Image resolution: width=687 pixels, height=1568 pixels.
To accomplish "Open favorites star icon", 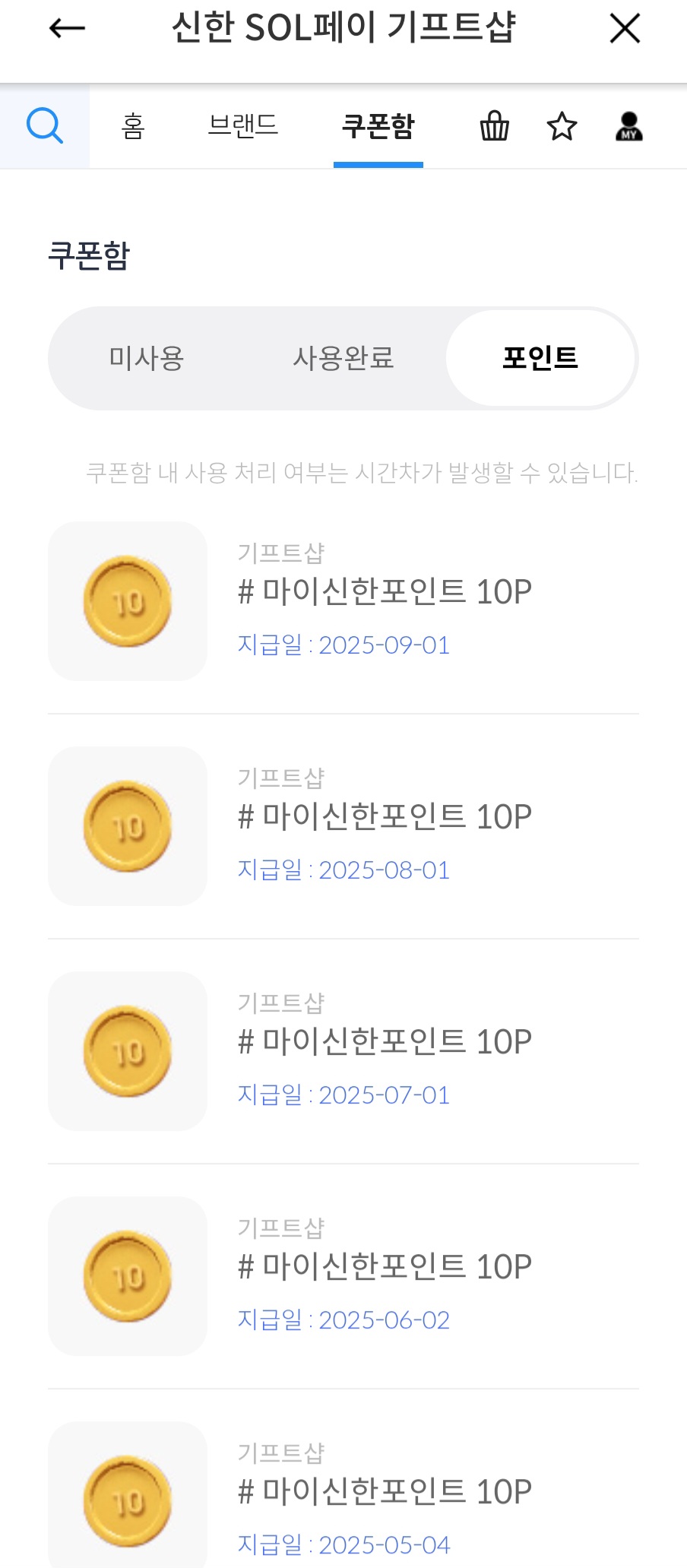I will click(x=562, y=126).
